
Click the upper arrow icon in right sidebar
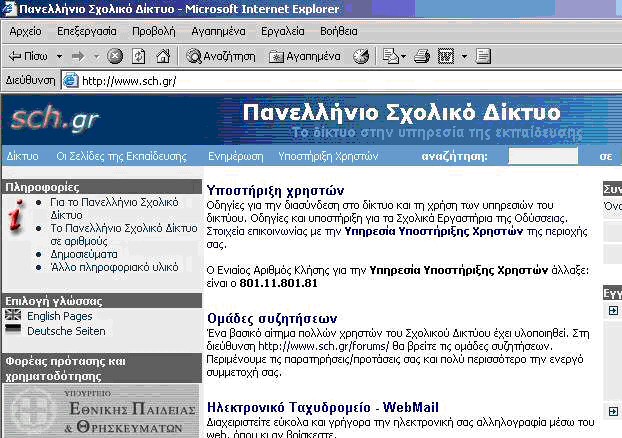pos(613,310)
